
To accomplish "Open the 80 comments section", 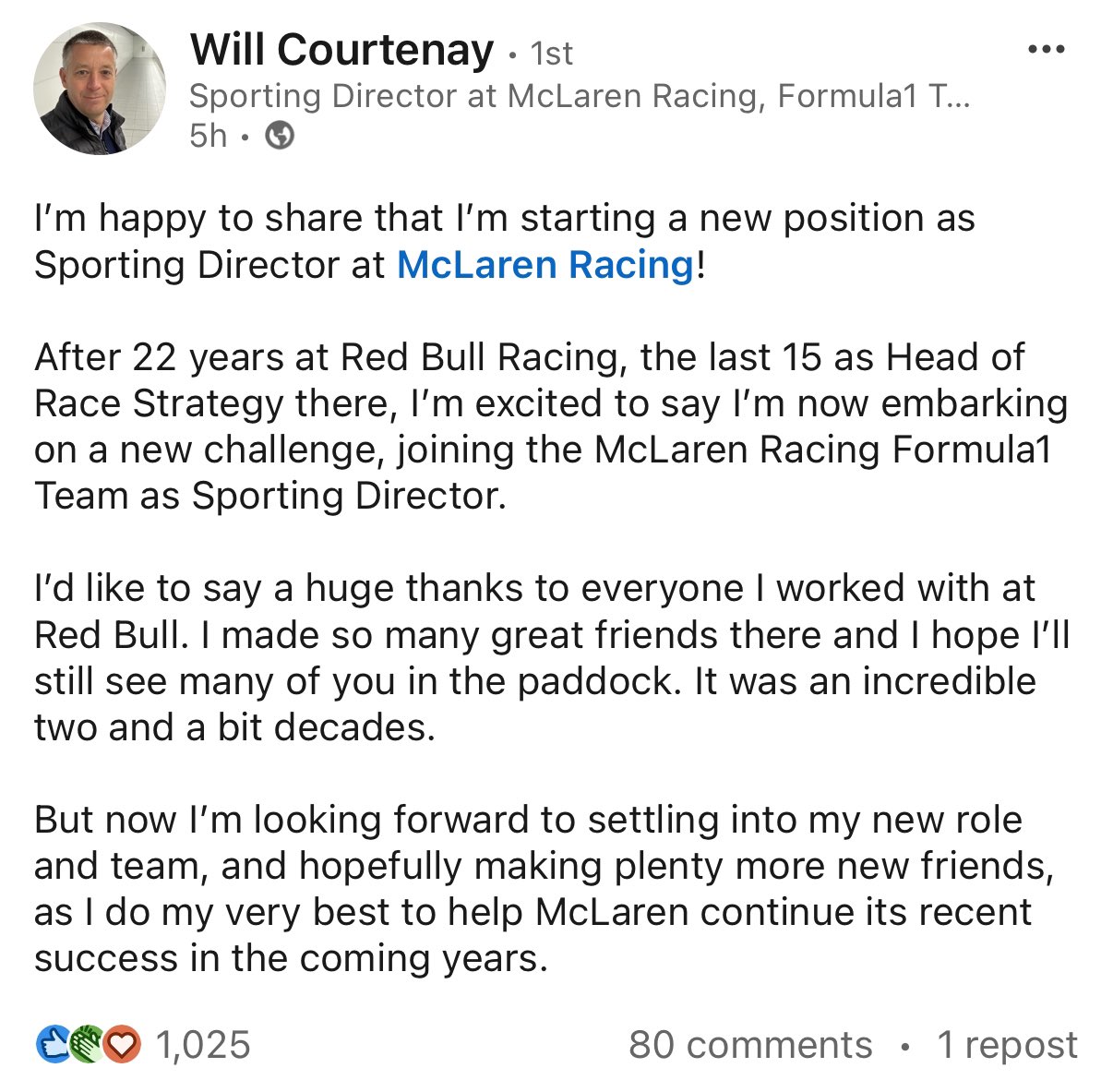I will pos(750,1045).
